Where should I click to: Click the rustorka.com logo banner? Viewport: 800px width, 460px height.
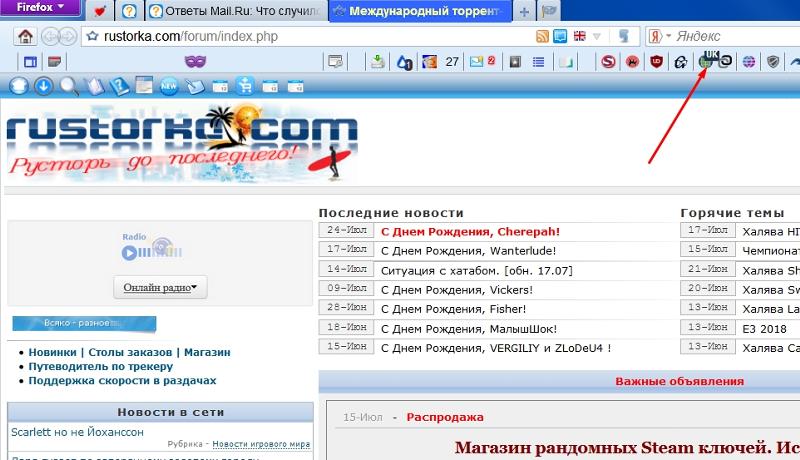[182, 144]
